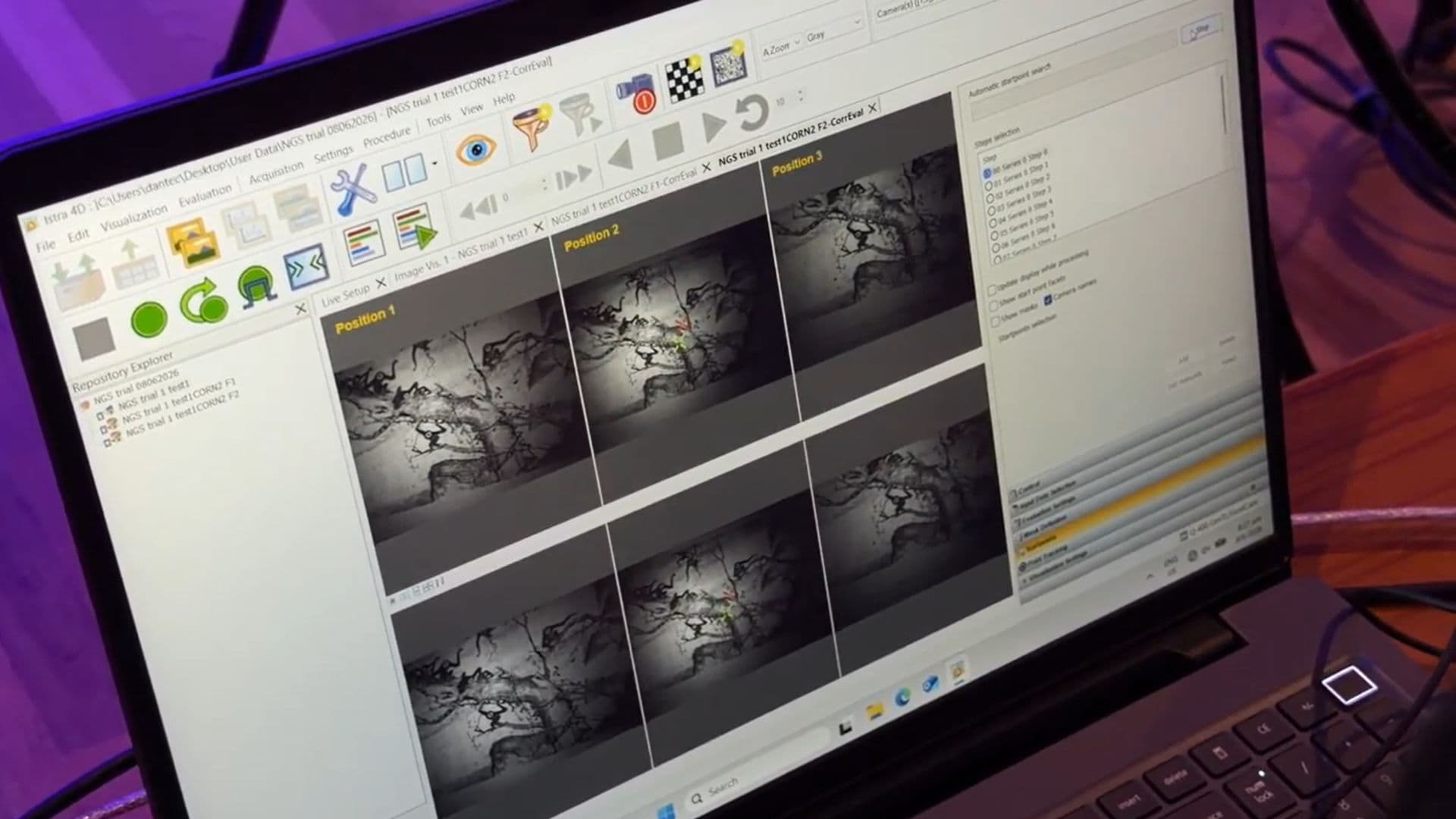Viewport: 1456px width, 819px height.
Task: Select the '04 Series 0 Step 4' radio button
Action: pos(993,223)
